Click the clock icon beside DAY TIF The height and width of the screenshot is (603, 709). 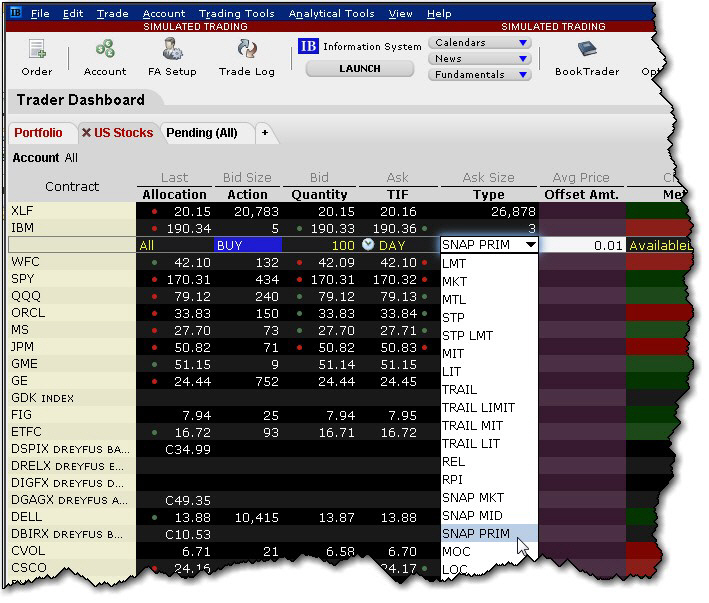[368, 245]
